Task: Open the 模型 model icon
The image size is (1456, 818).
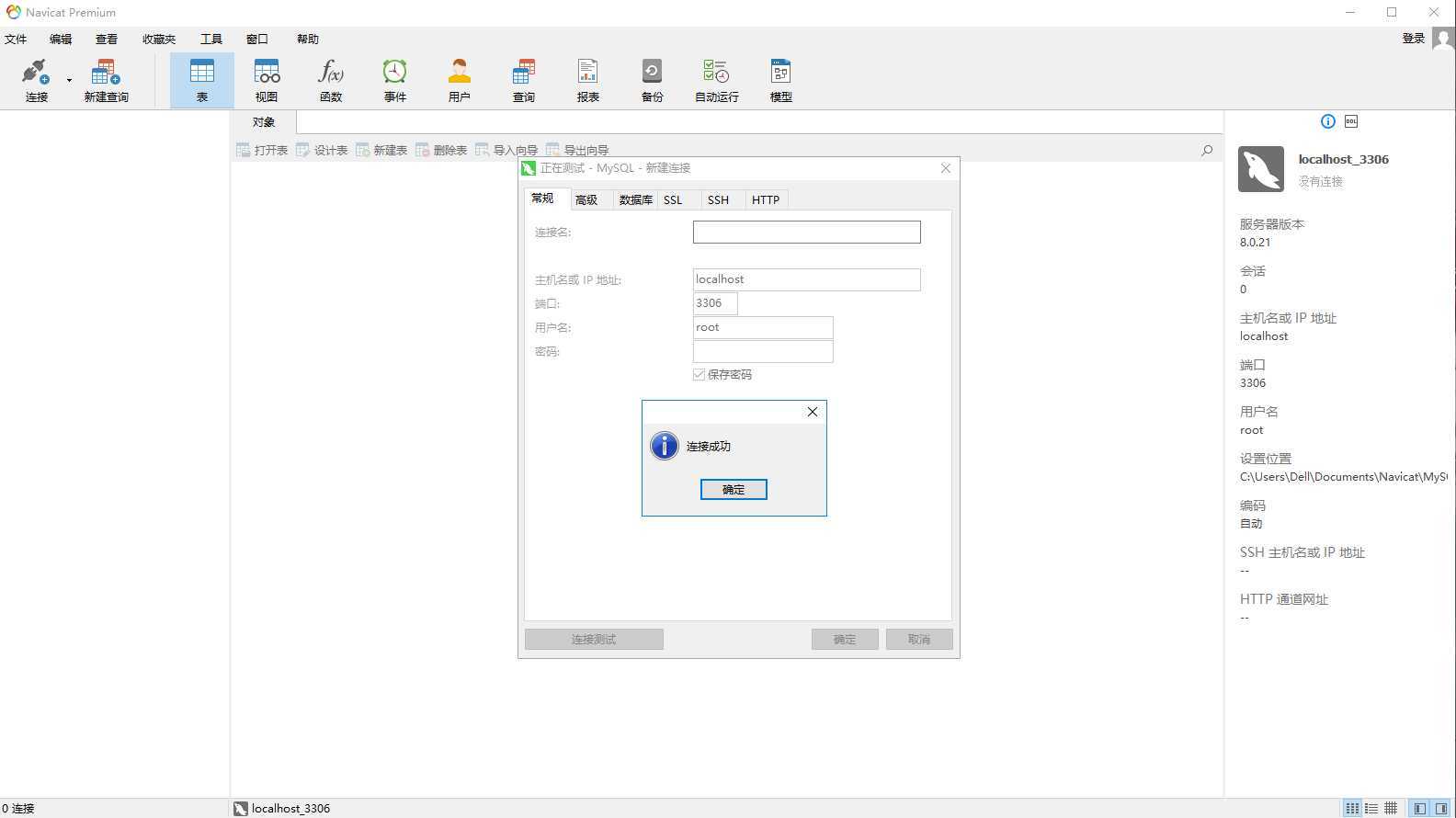Action: point(780,80)
